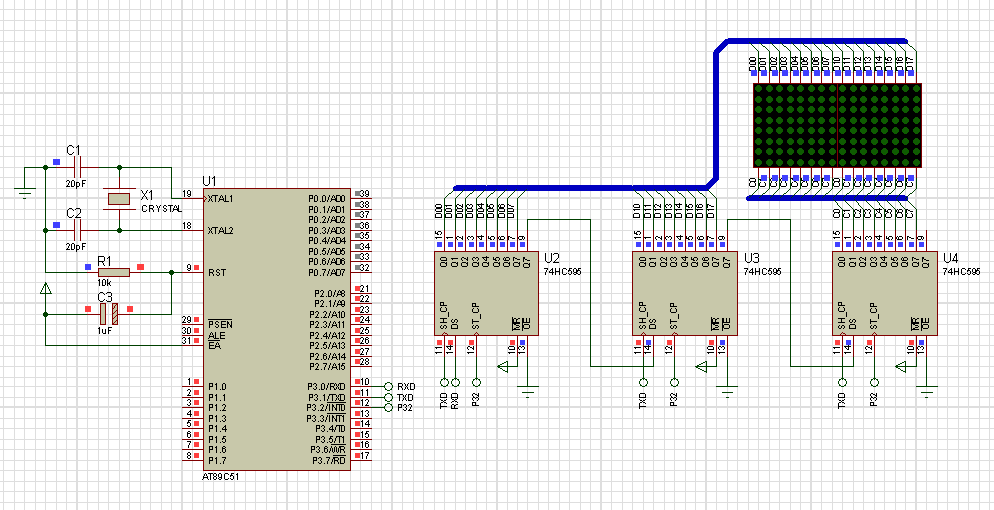Select the U1 AT89C51 microcontroller body
This screenshot has height=510, width=994.
[275, 330]
